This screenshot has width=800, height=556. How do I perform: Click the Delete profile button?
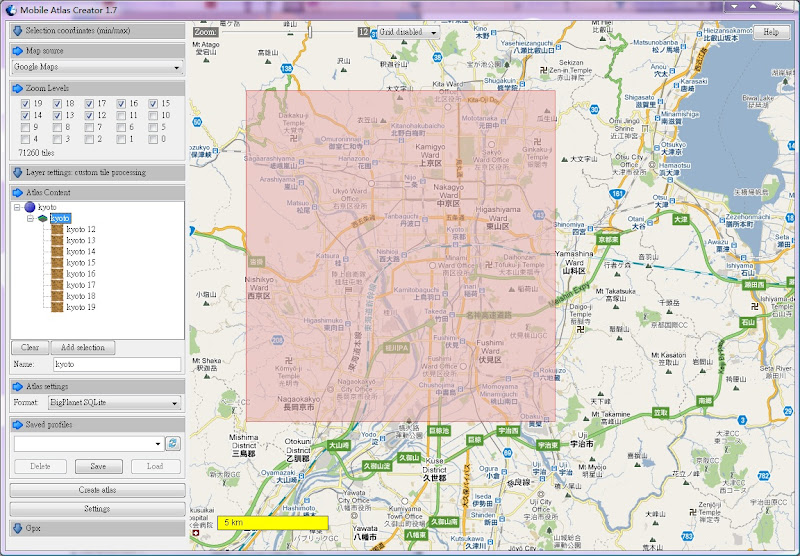[x=40, y=466]
